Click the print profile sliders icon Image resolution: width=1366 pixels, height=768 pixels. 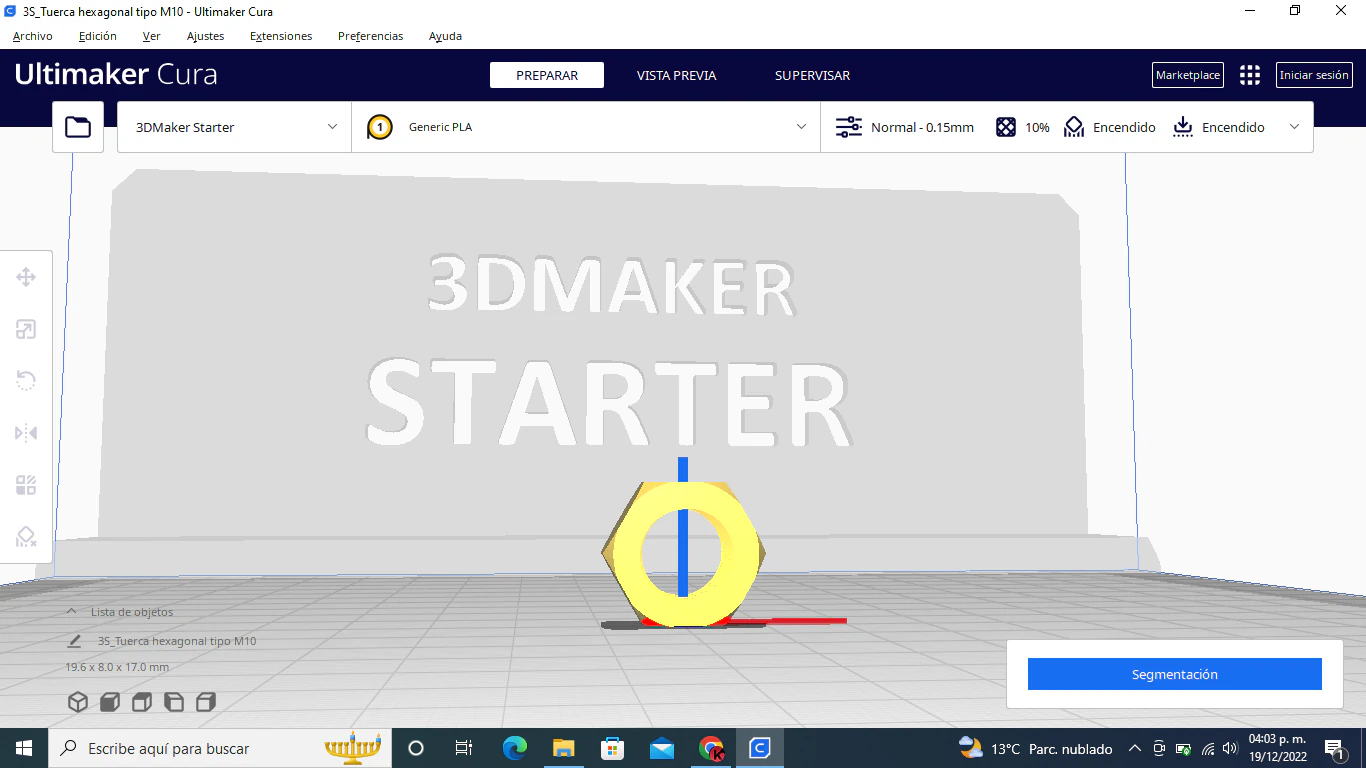tap(848, 127)
